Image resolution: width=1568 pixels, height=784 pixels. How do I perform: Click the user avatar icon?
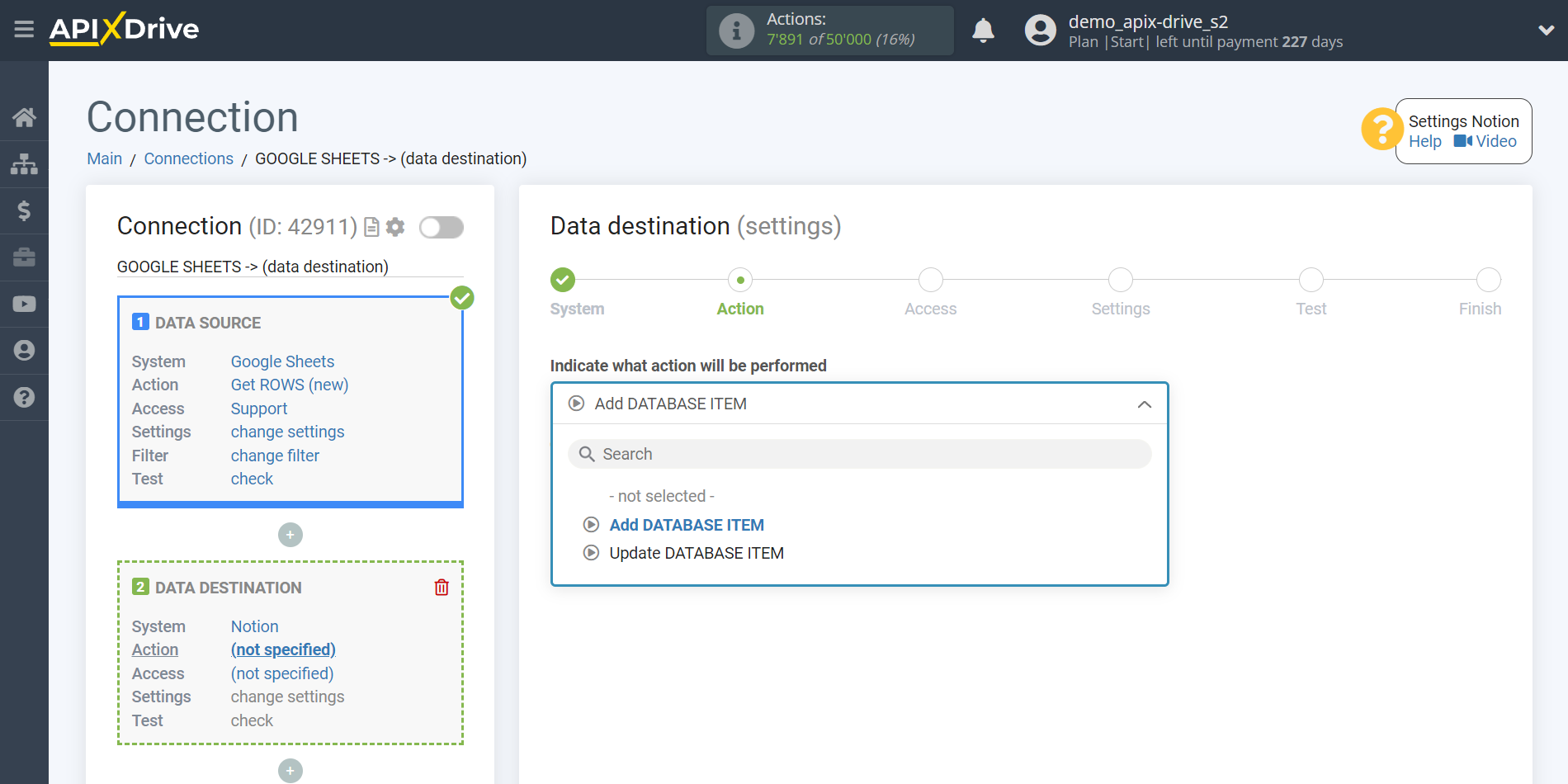[x=1040, y=31]
